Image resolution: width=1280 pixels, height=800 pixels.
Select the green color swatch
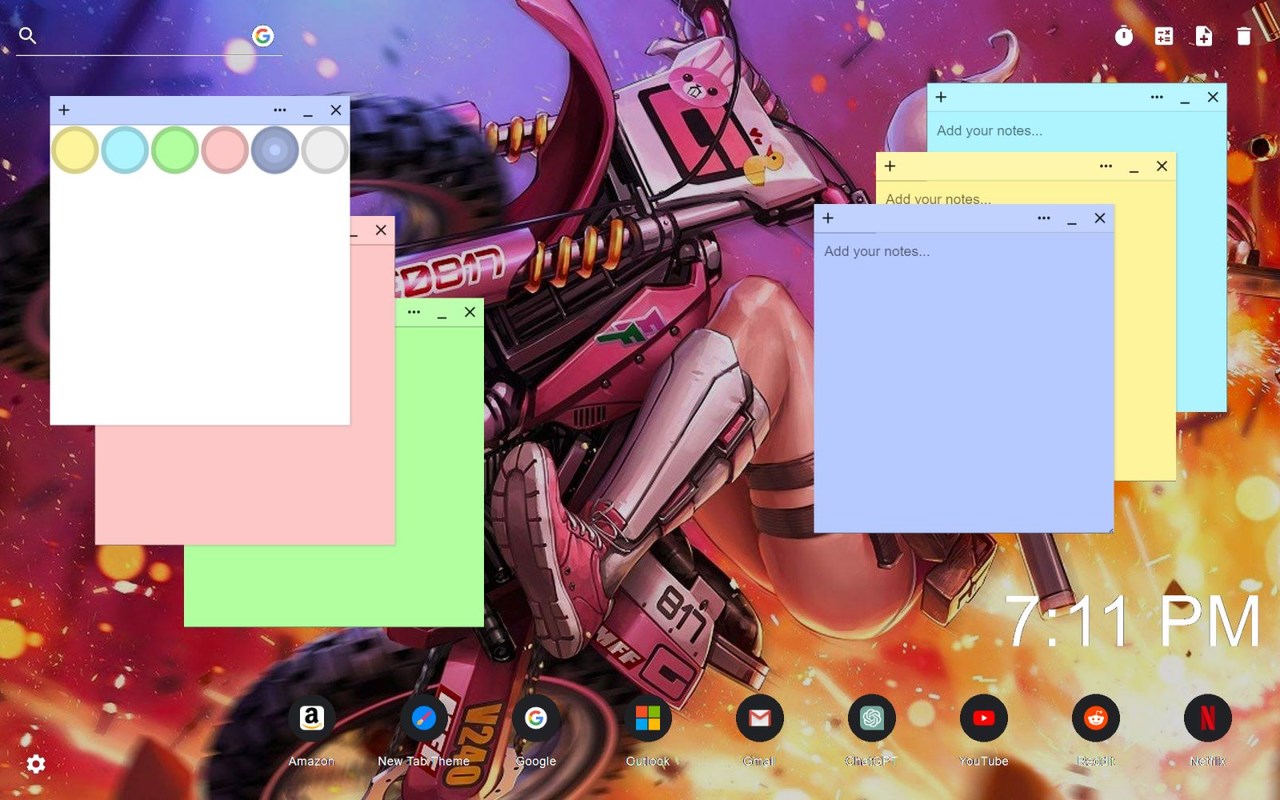point(175,150)
